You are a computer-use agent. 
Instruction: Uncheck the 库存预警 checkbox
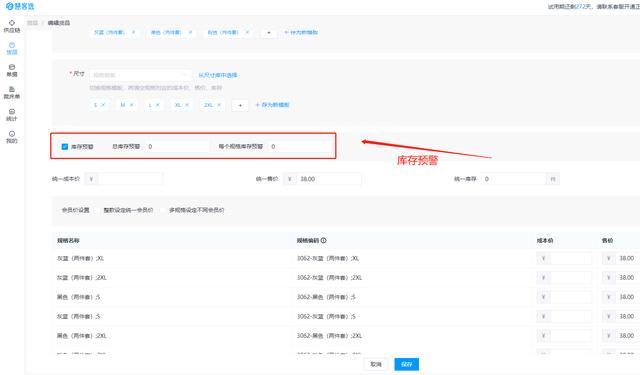tap(64, 146)
